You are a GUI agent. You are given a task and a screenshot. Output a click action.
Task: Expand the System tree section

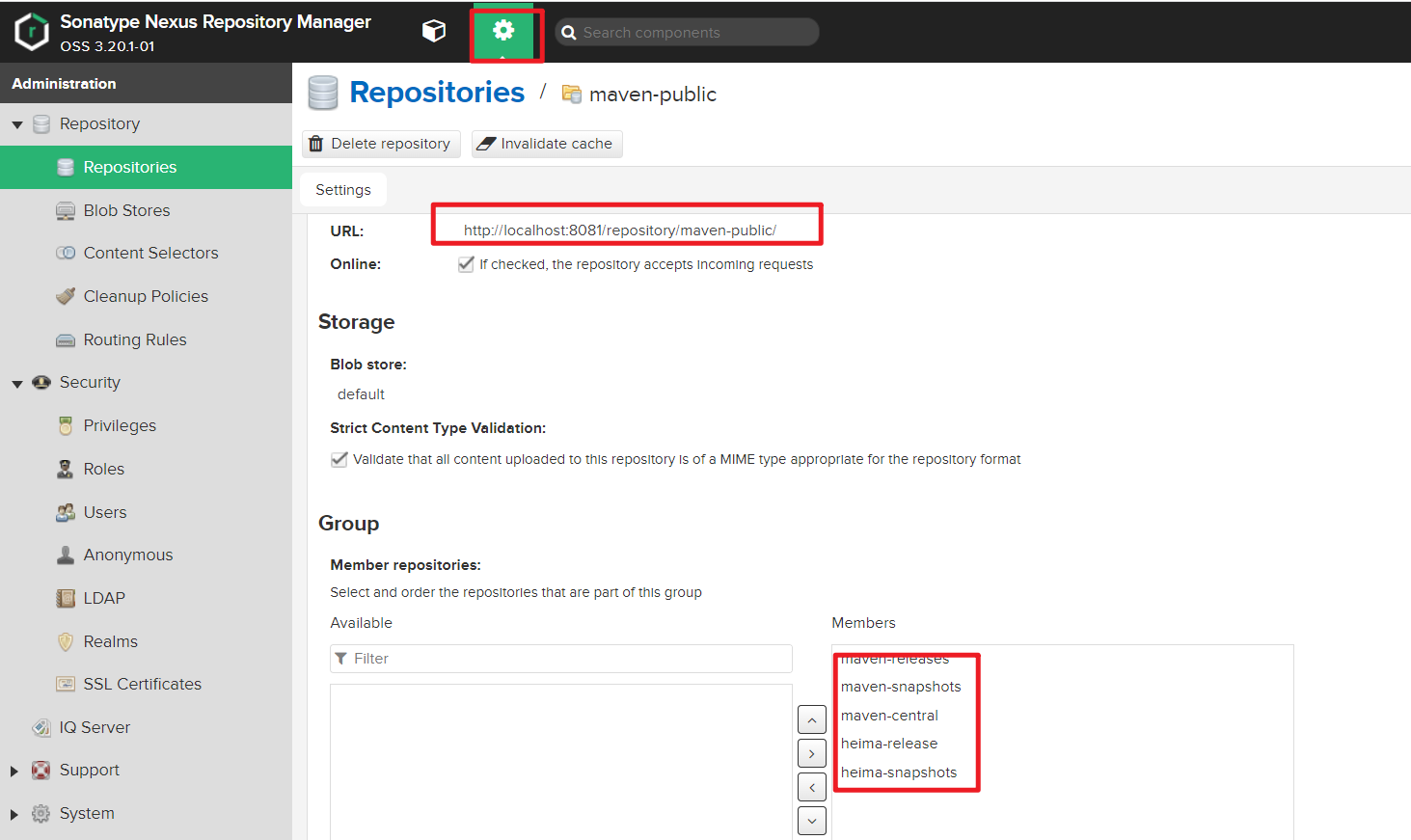[x=14, y=814]
